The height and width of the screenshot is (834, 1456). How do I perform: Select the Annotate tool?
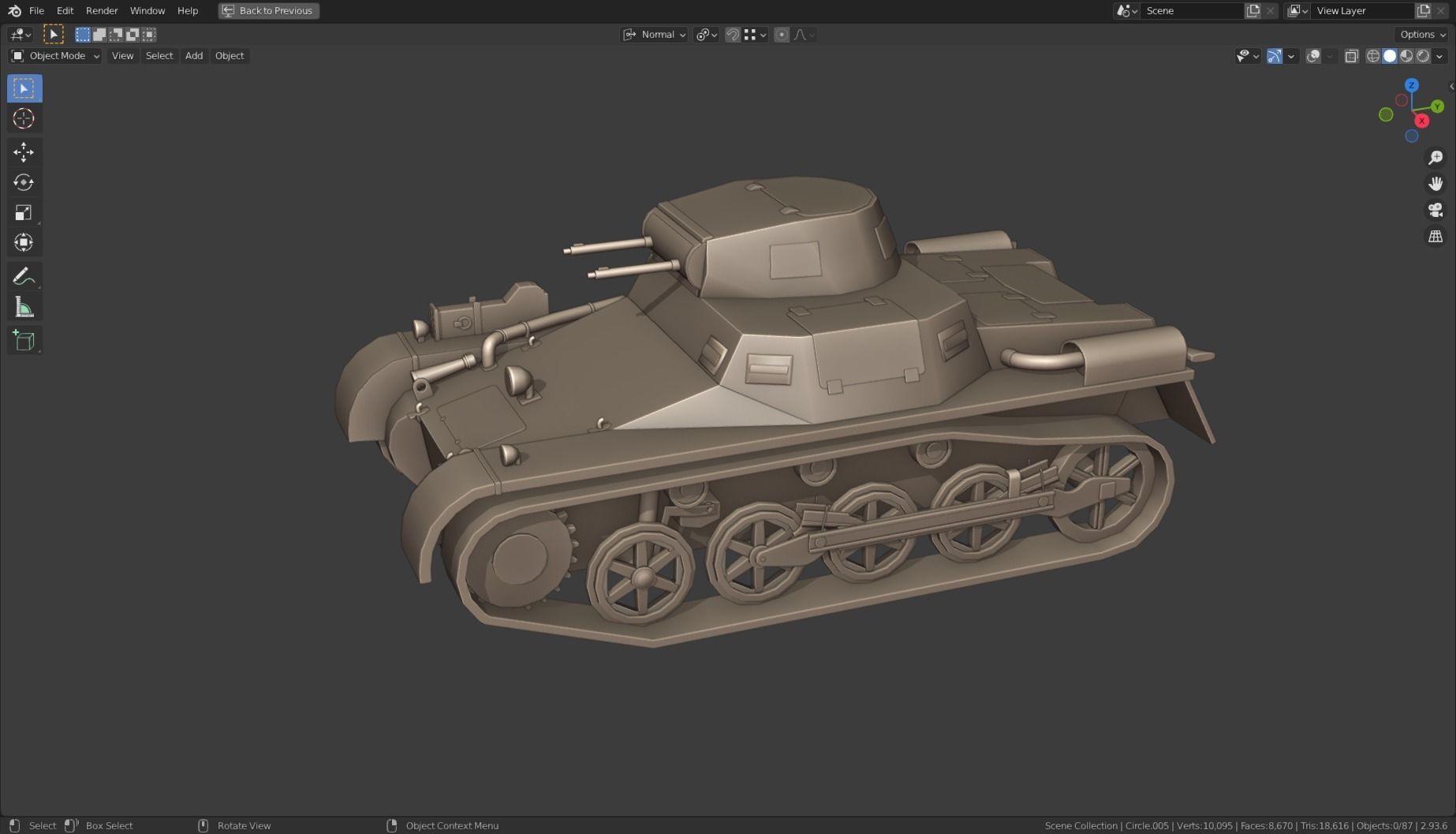[x=24, y=276]
